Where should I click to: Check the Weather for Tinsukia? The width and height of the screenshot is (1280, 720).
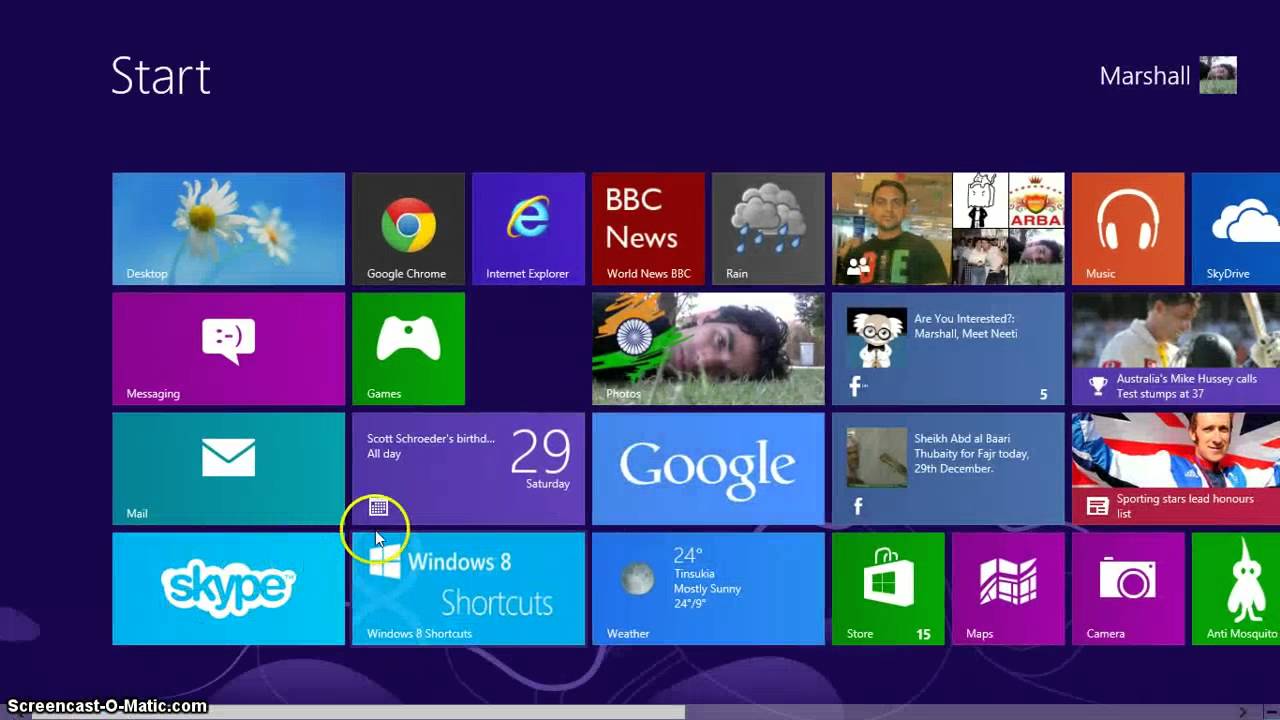pyautogui.click(x=708, y=588)
